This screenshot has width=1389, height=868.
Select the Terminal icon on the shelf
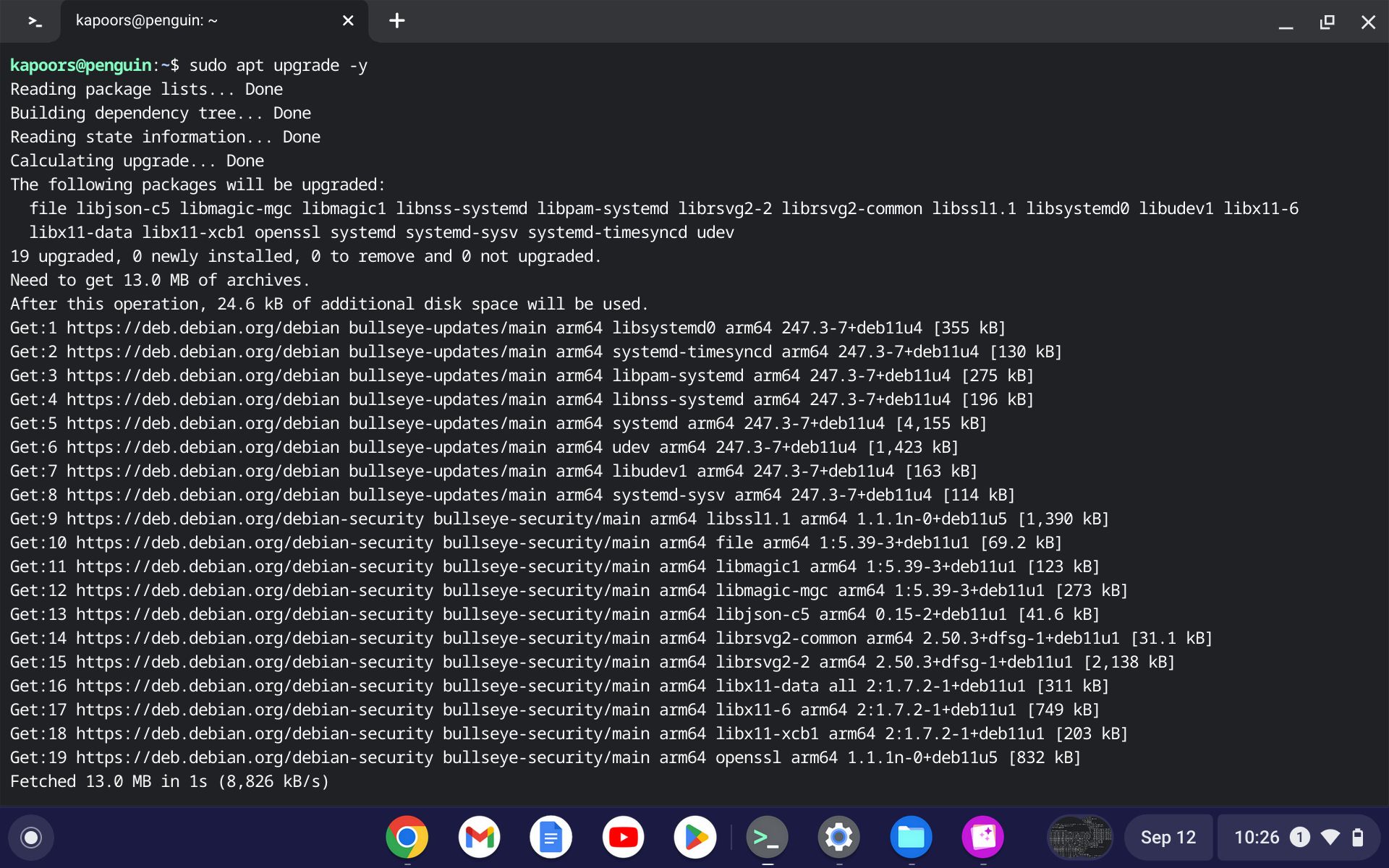(767, 837)
